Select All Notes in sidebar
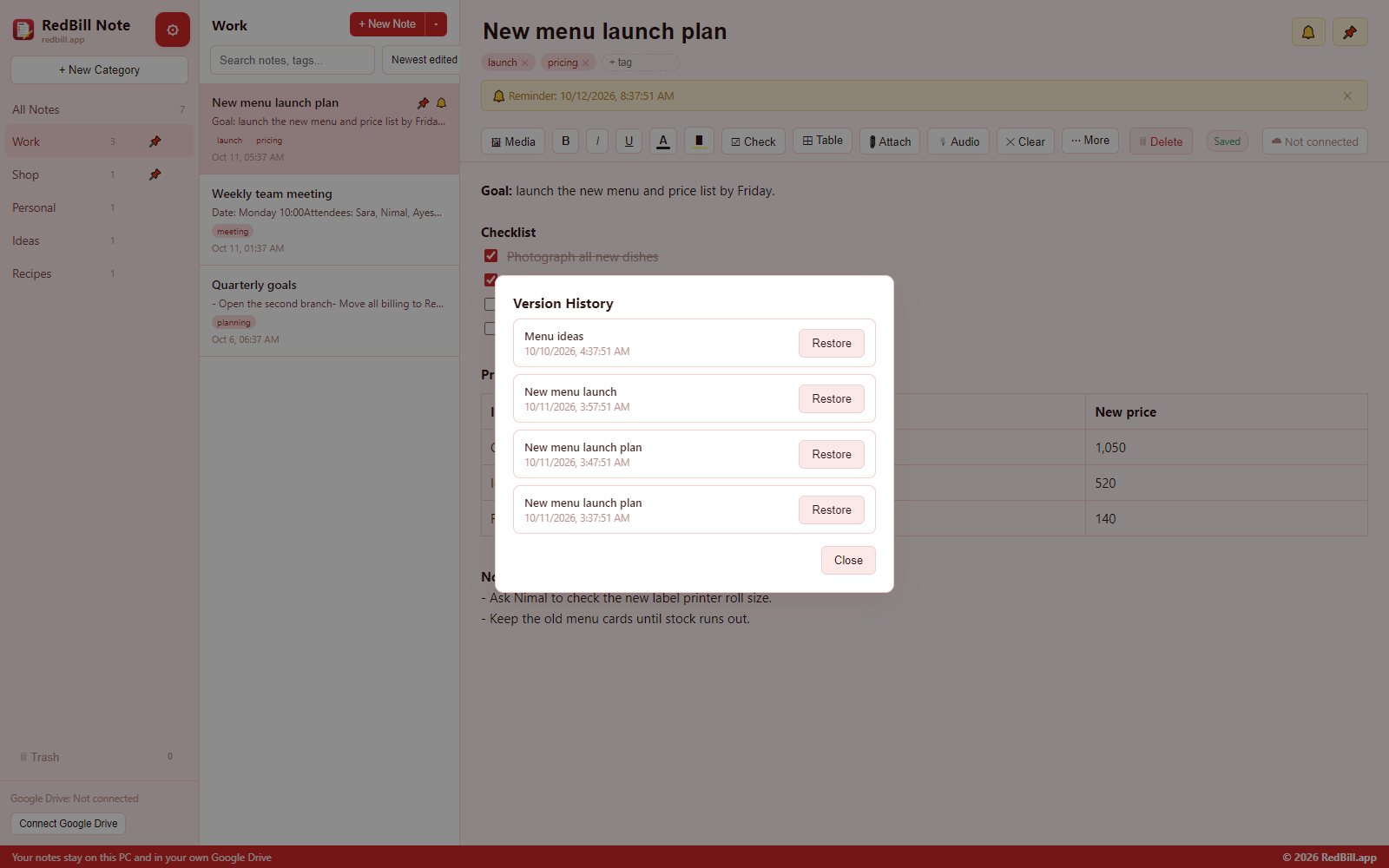1389x868 pixels. pyautogui.click(x=99, y=109)
